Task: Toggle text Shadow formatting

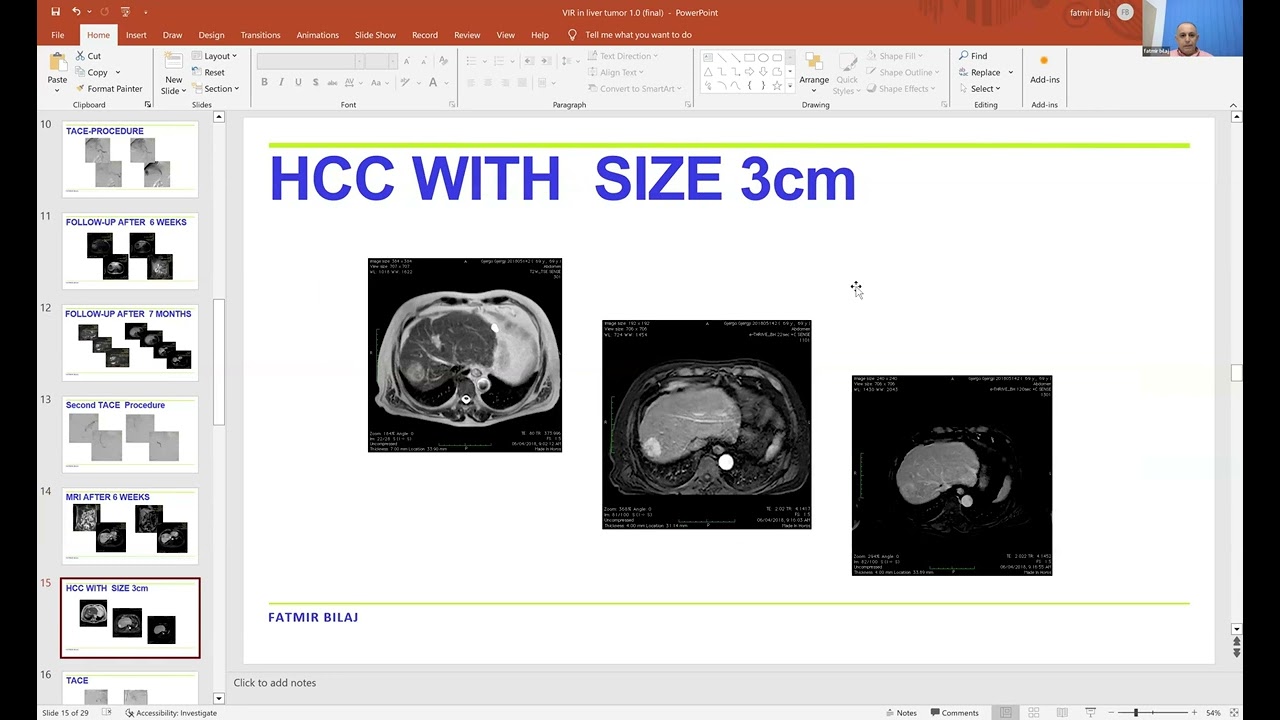Action: coord(315,82)
